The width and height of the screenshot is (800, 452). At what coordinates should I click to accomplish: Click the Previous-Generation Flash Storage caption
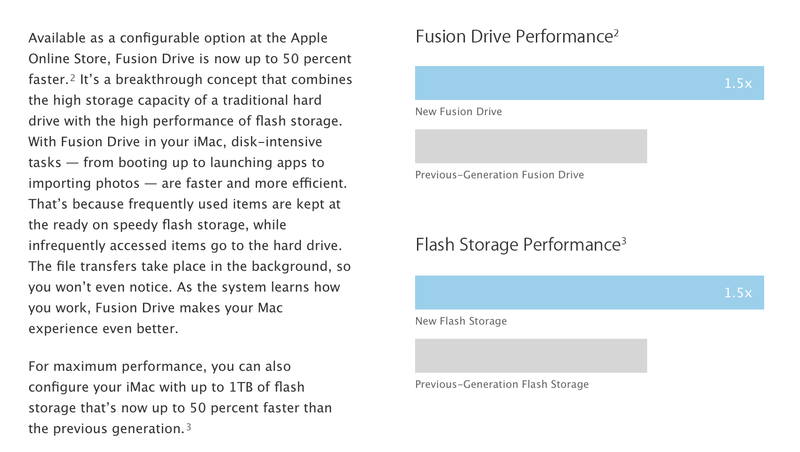pyautogui.click(x=502, y=384)
